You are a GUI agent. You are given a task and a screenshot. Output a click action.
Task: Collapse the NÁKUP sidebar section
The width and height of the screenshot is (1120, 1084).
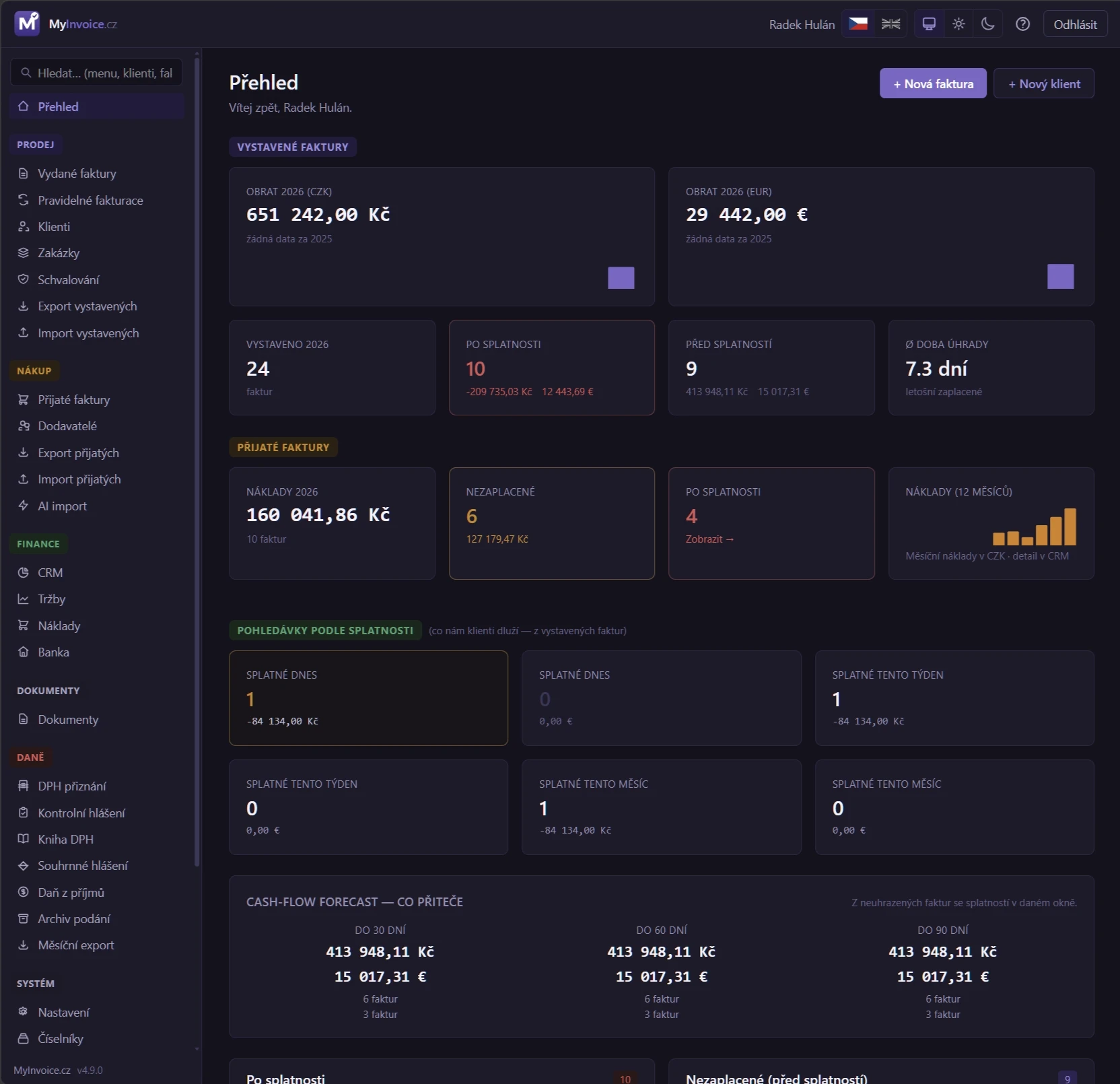pyautogui.click(x=34, y=371)
